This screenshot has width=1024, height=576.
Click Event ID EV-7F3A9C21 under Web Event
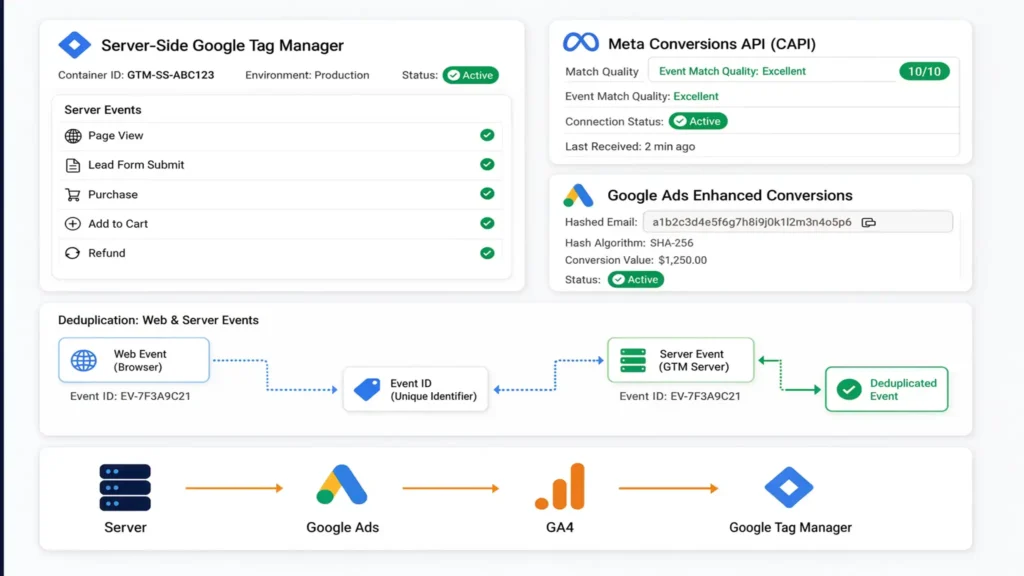click(x=130, y=396)
